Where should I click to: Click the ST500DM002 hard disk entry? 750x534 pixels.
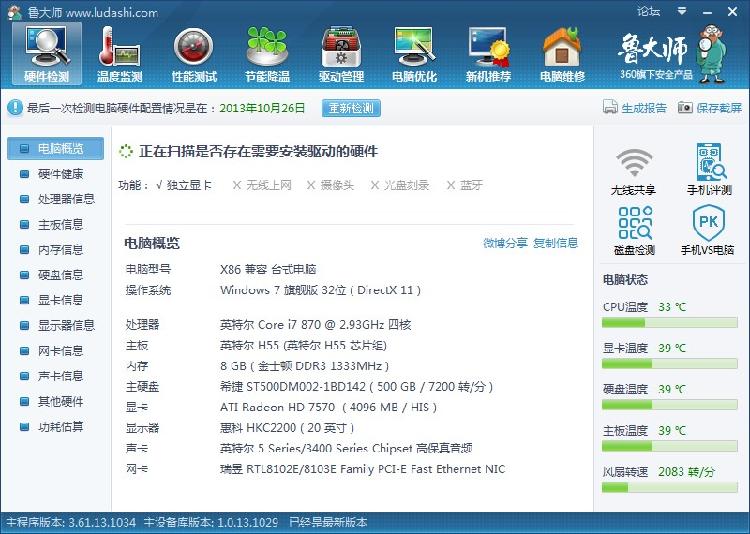[x=356, y=387]
